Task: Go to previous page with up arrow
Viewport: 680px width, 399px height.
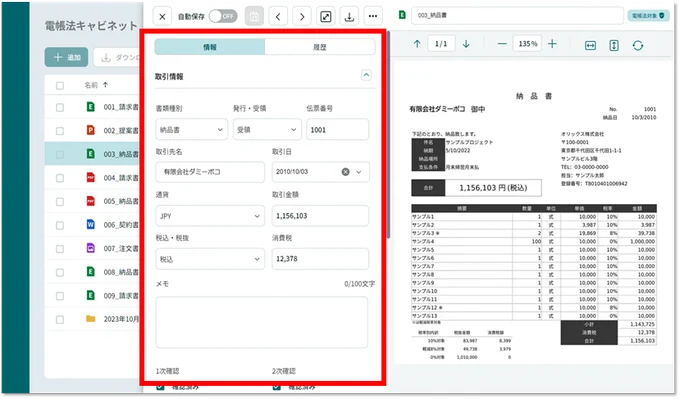Action: click(417, 44)
